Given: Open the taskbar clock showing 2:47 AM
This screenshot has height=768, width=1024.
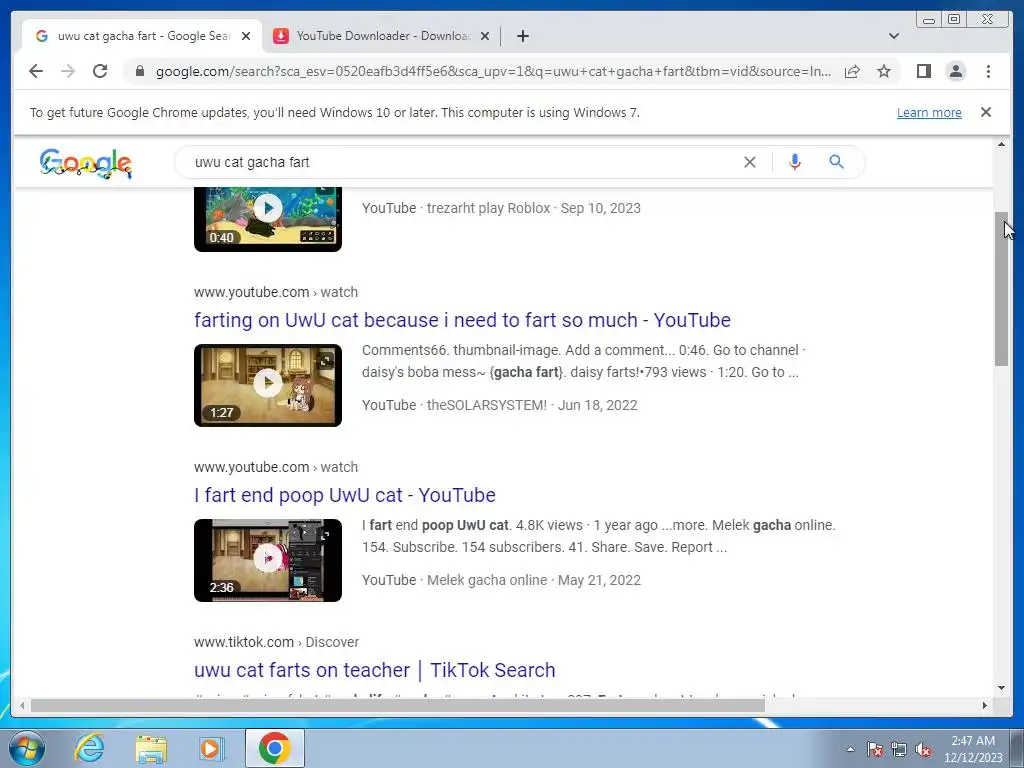Looking at the screenshot, I should click(973, 749).
